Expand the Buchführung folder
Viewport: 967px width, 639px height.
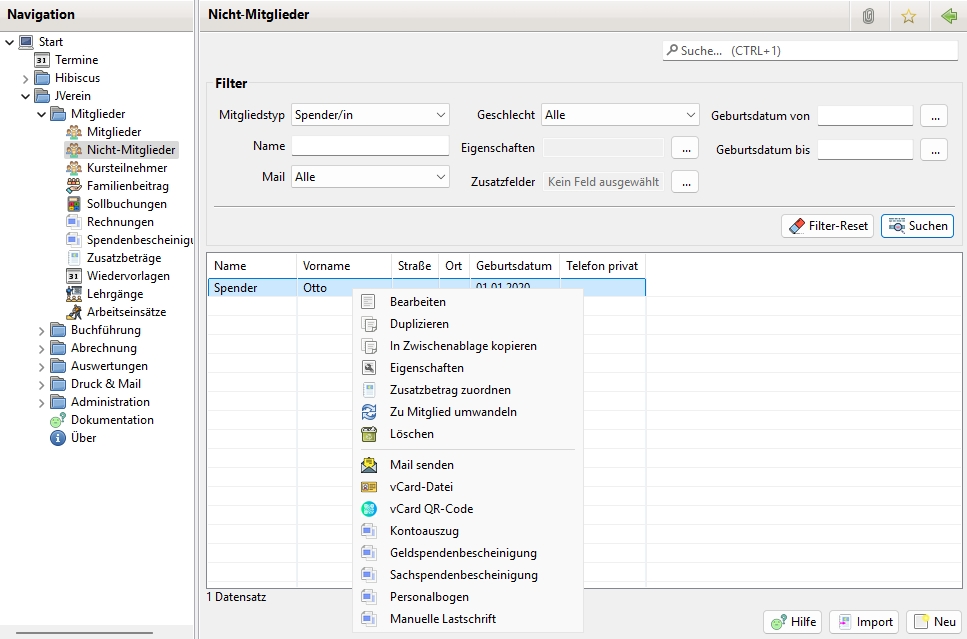42,330
